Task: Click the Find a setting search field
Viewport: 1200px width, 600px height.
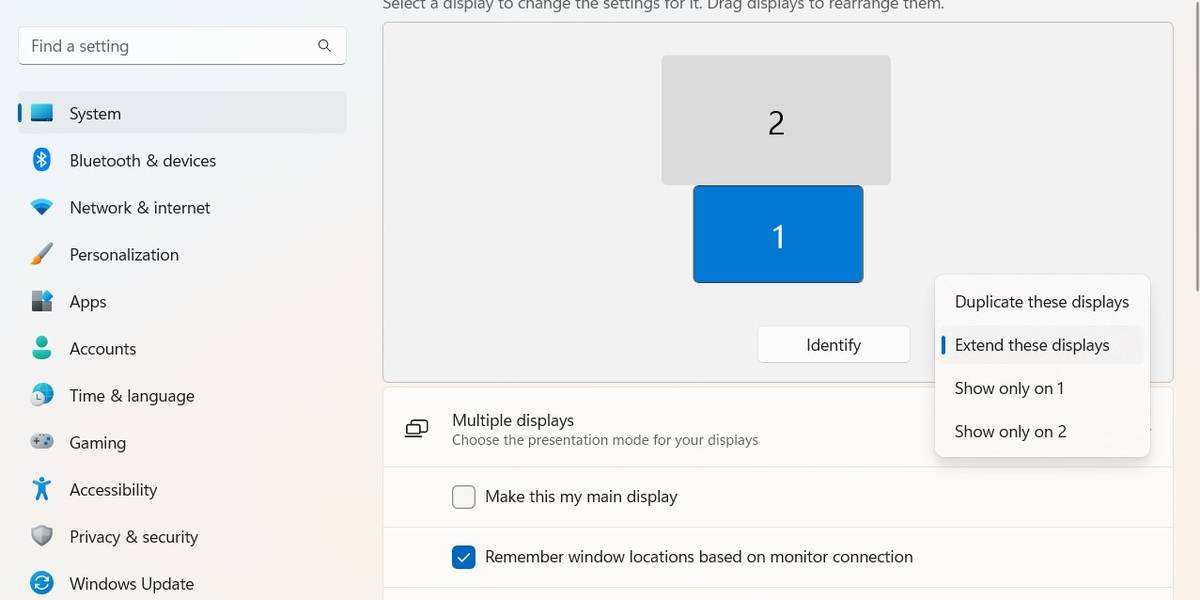Action: [x=170, y=46]
